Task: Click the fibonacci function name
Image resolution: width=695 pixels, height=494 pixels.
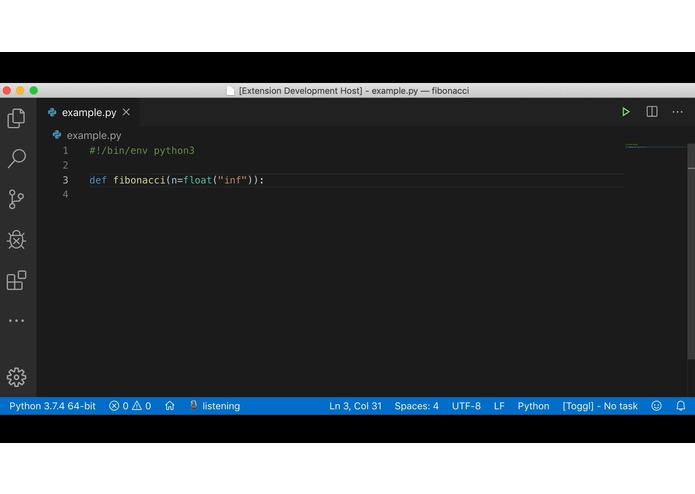Action: tap(139, 180)
